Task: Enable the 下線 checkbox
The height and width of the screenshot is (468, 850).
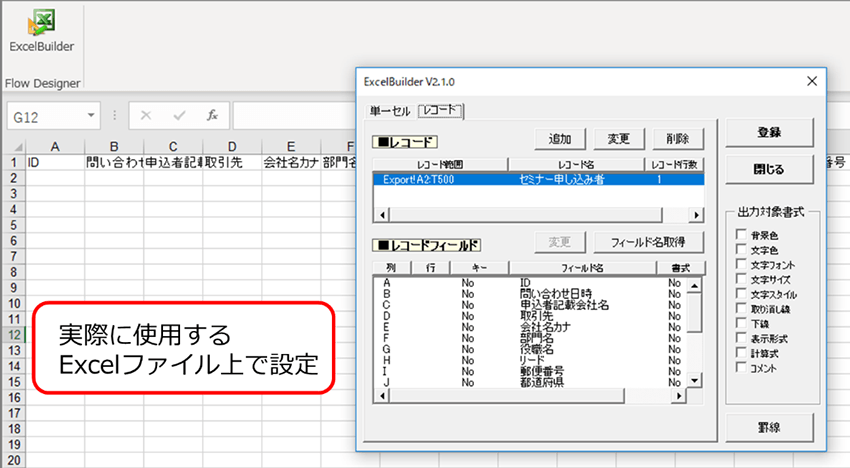Action: tap(741, 323)
